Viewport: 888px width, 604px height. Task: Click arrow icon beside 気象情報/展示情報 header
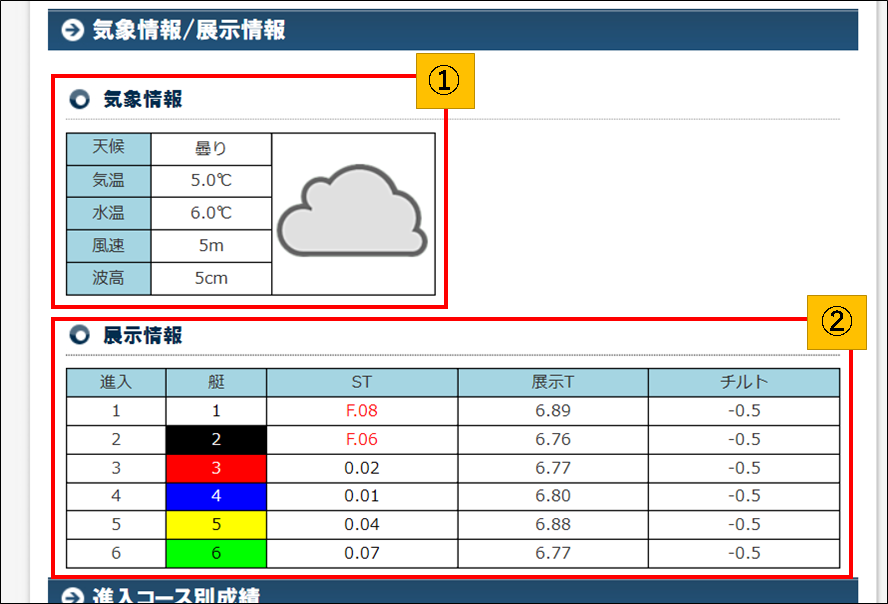pos(72,30)
